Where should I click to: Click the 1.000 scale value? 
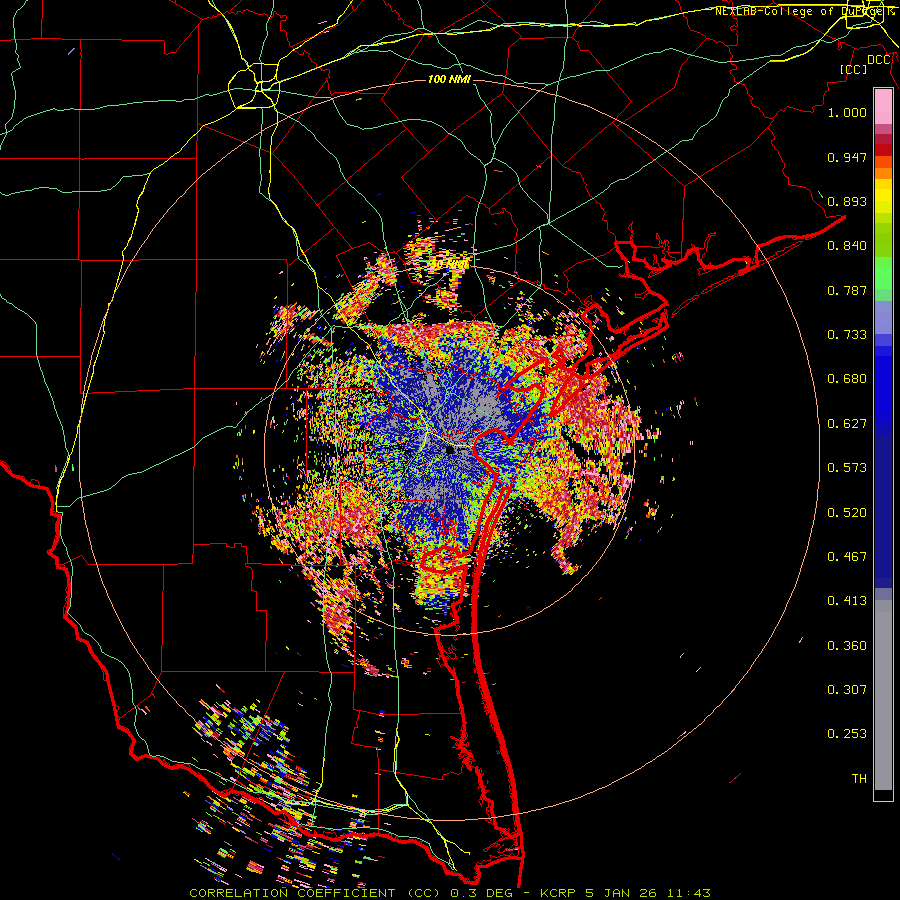tap(847, 112)
